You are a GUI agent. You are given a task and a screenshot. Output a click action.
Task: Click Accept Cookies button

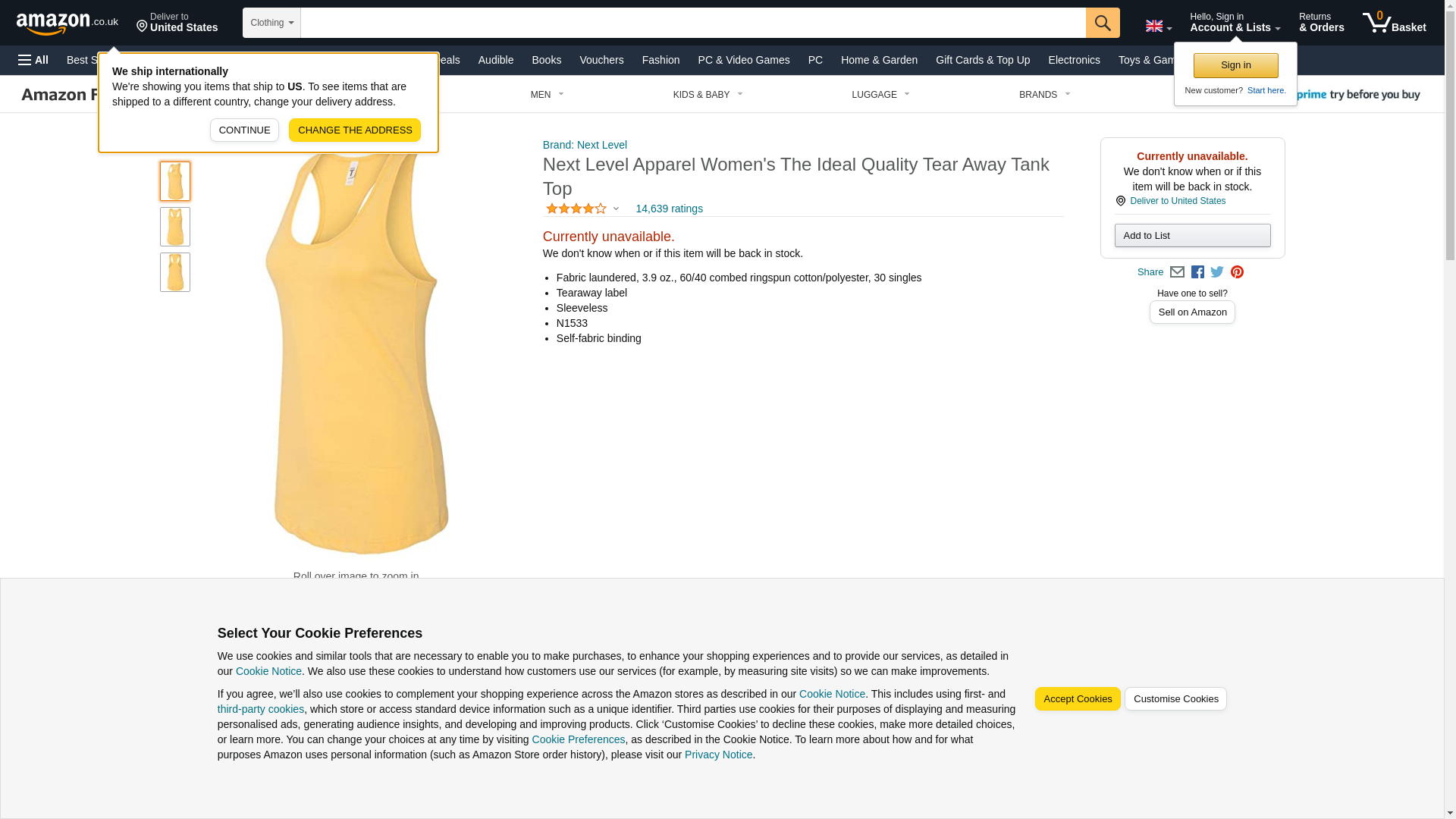[x=1078, y=699]
